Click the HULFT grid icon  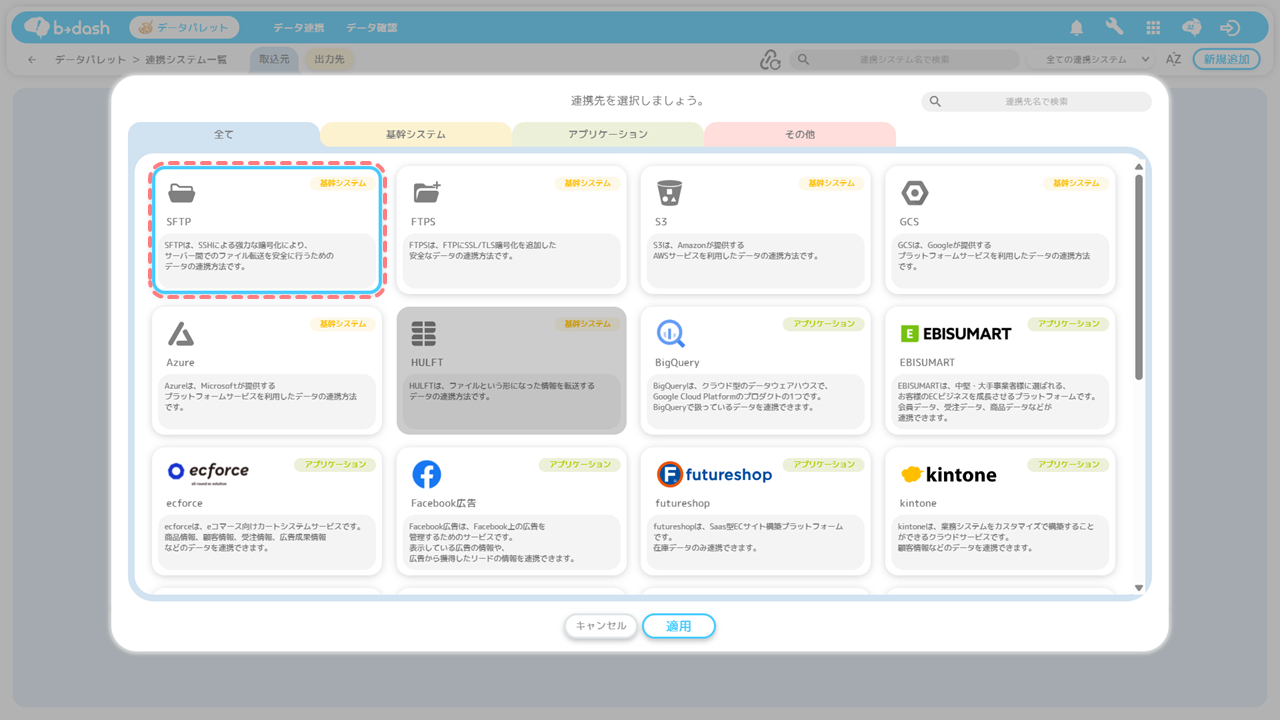[424, 334]
